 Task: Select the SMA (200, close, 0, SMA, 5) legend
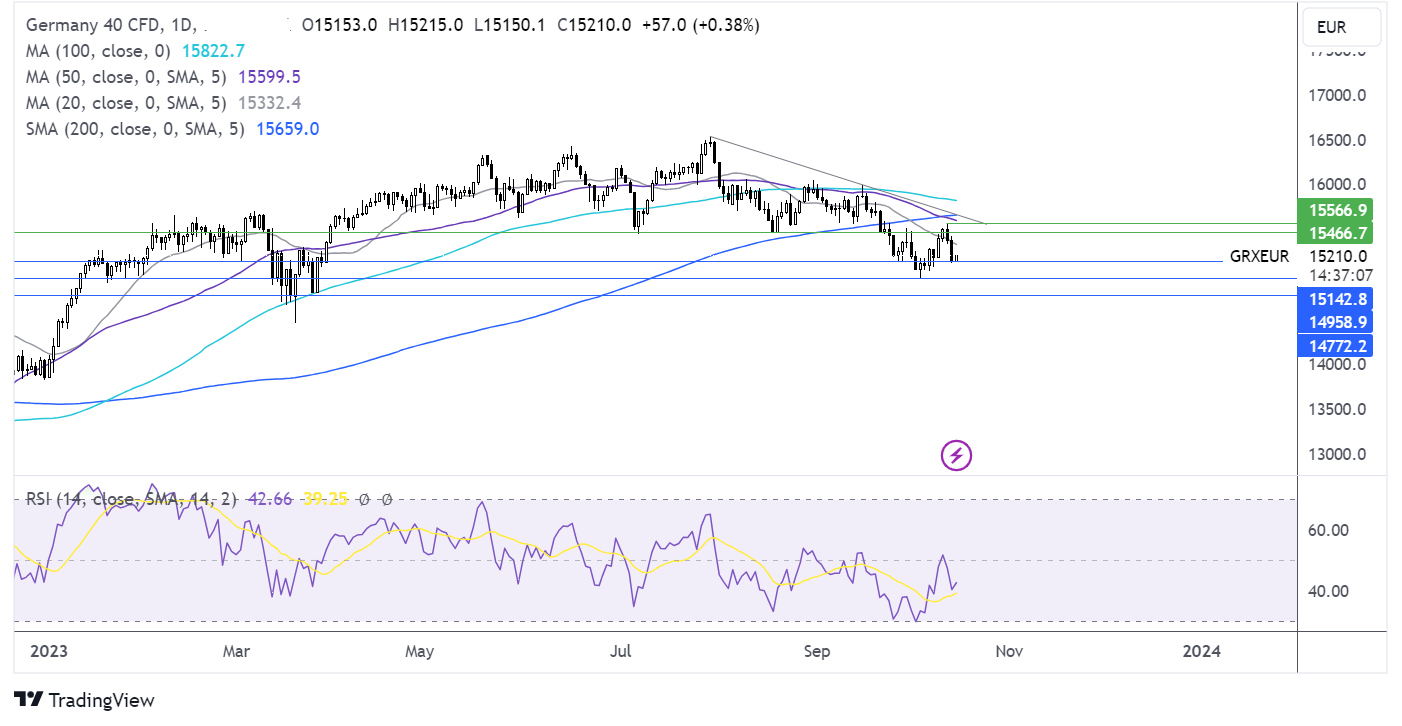[x=135, y=128]
